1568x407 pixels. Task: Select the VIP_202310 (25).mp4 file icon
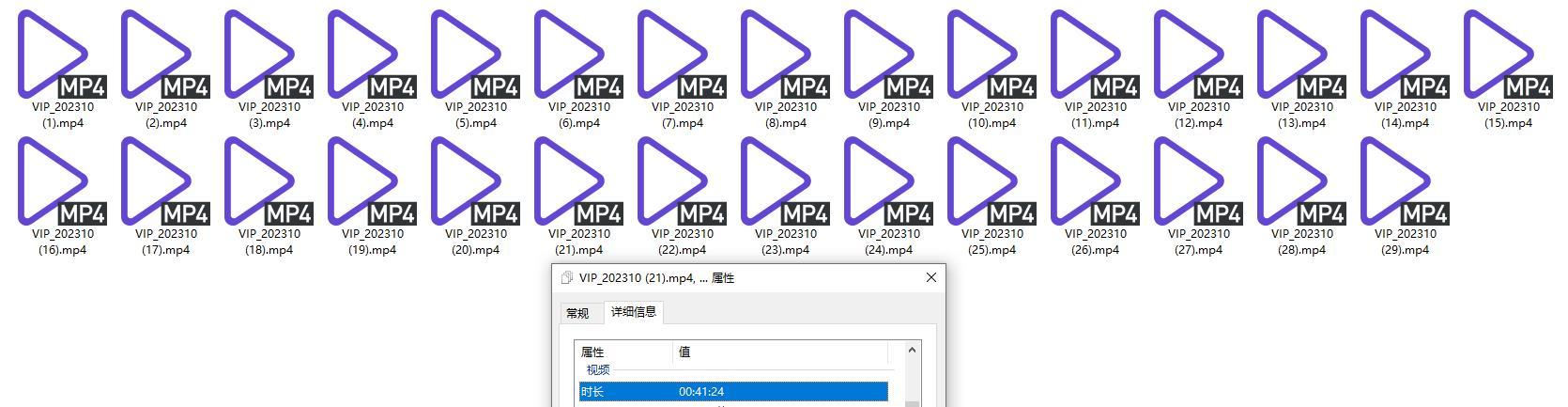point(992,181)
